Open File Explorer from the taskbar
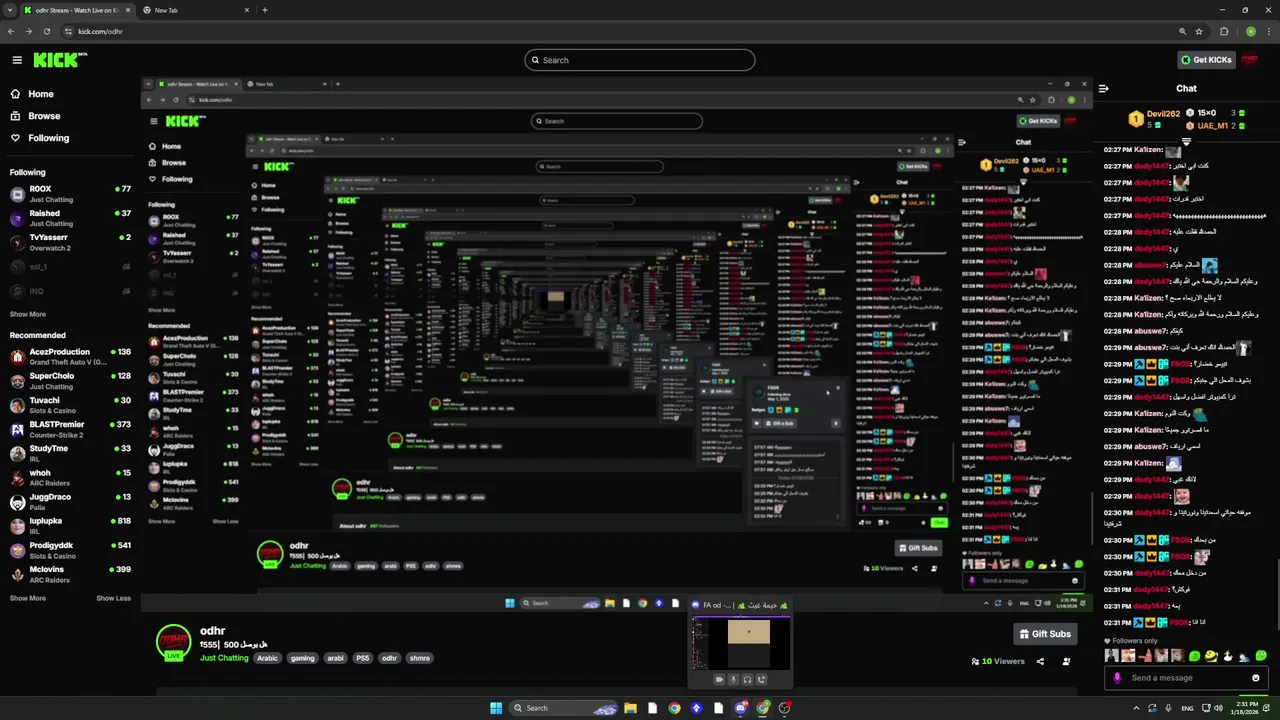1280x720 pixels. click(630, 708)
